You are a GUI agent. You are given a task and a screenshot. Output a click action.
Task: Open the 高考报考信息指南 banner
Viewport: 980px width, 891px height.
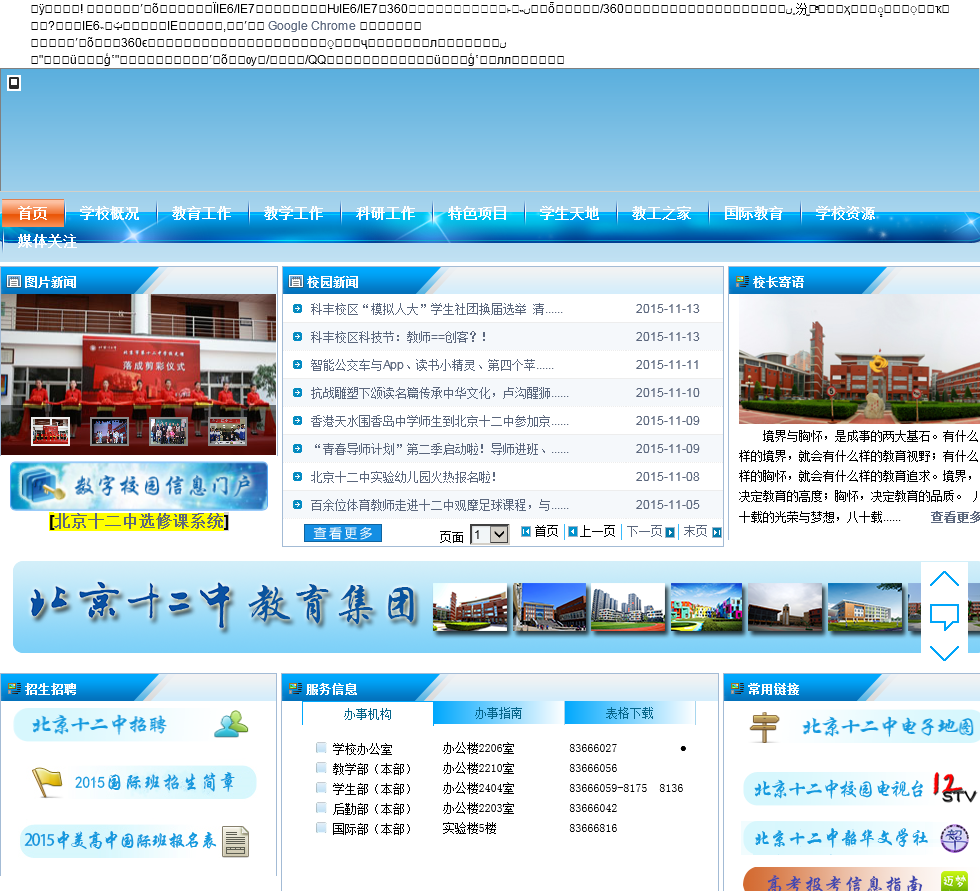[x=856, y=879]
